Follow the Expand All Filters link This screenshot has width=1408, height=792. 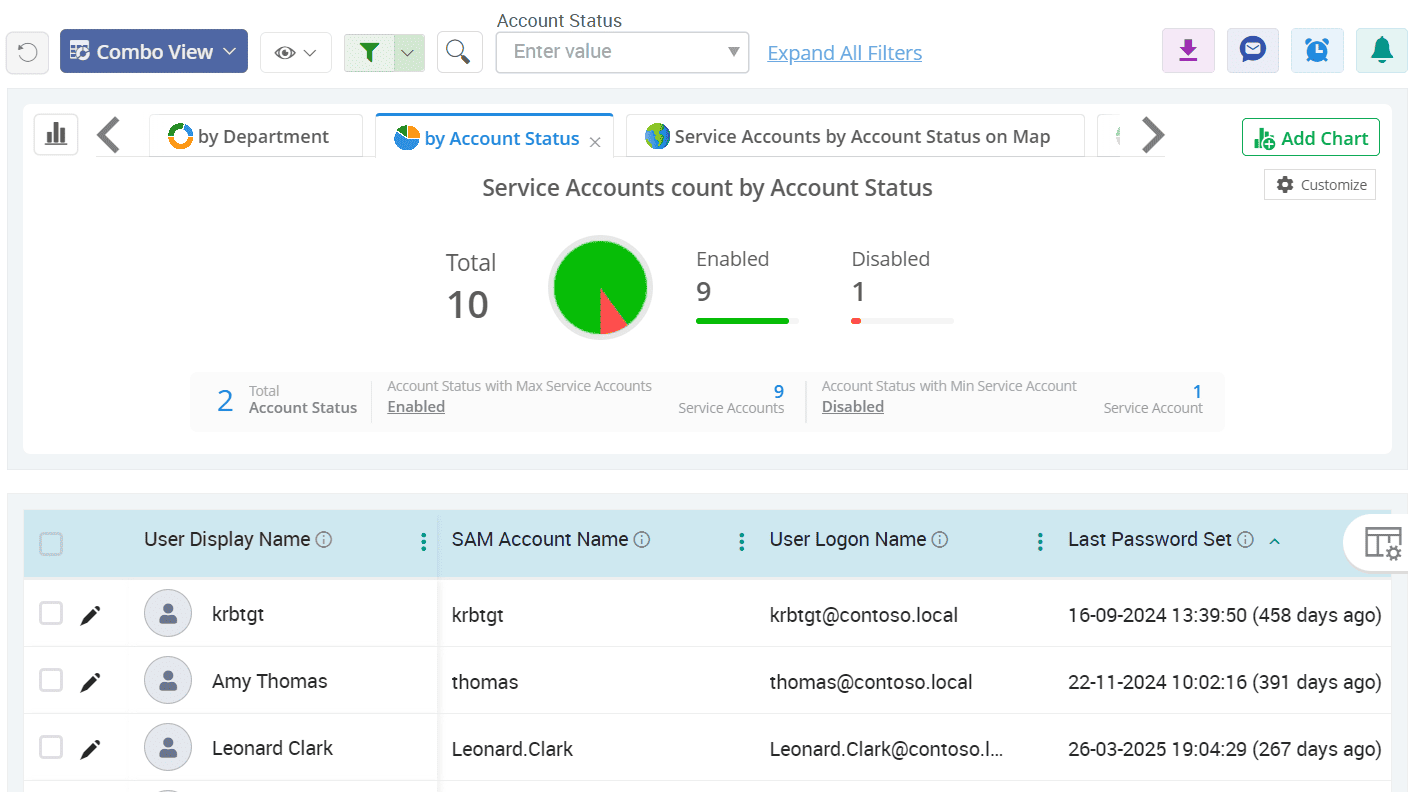[844, 52]
